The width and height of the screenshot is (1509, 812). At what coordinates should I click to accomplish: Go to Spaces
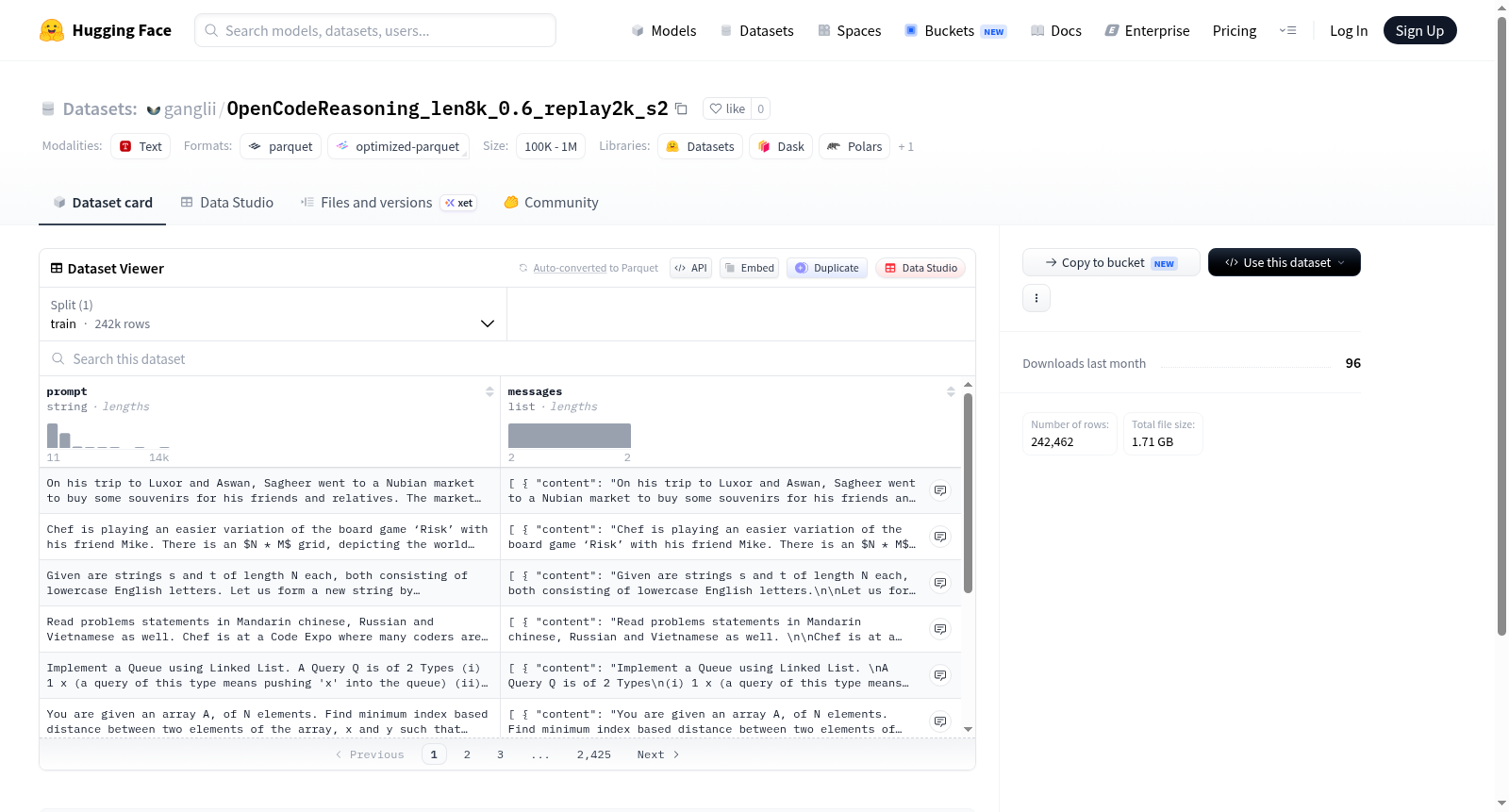tap(849, 31)
